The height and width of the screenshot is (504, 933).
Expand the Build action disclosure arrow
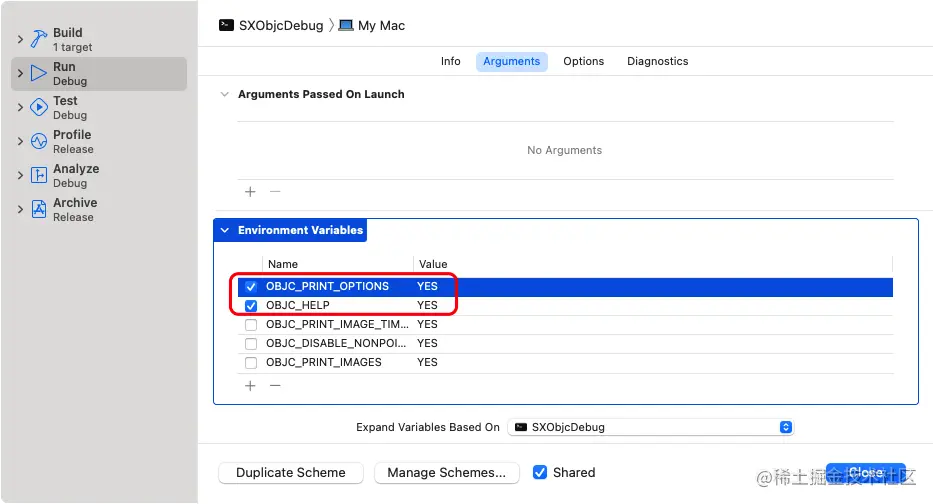[20, 39]
